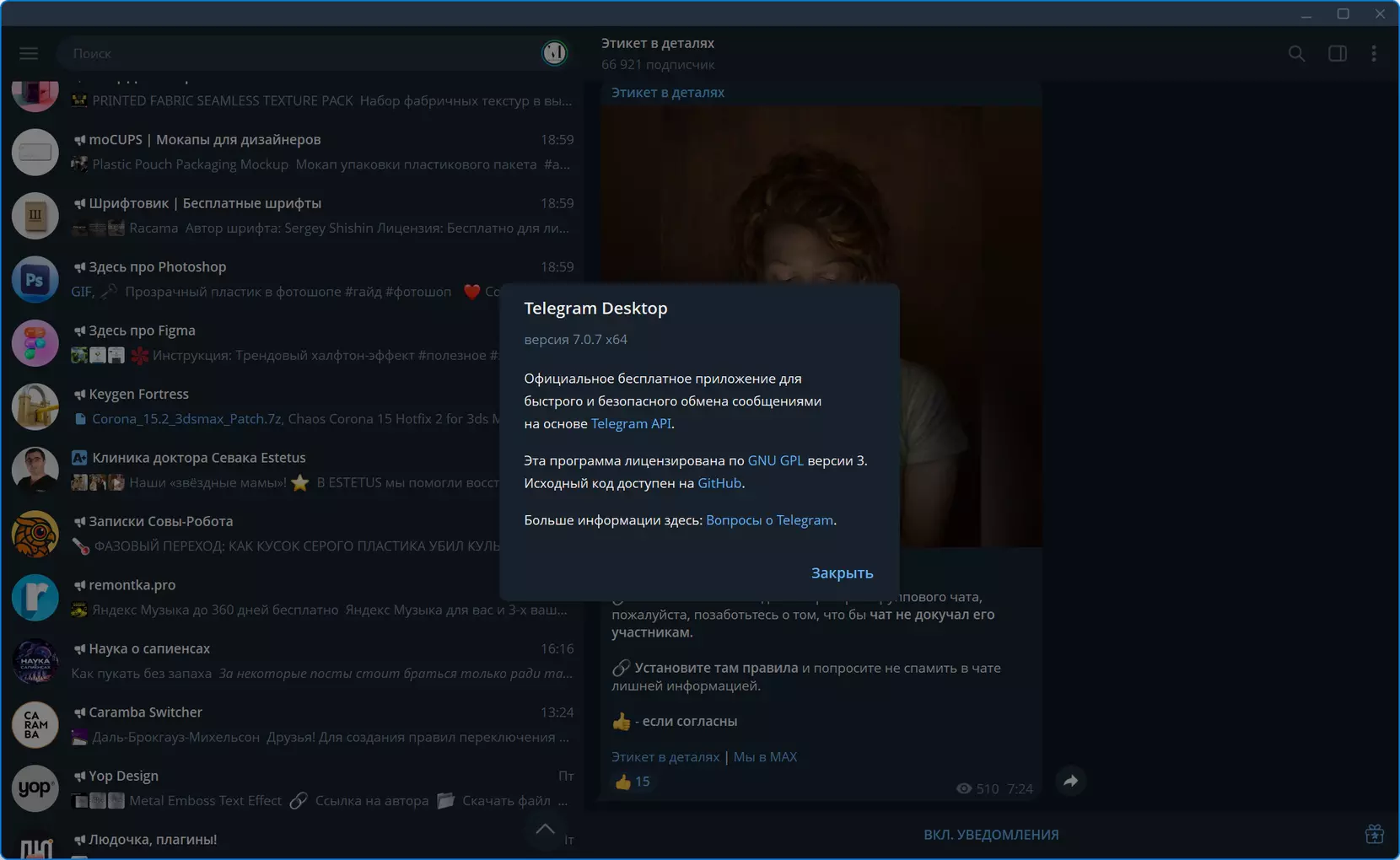Open the moCUPS | Мокапы для дизайнеров chat
This screenshot has height=860, width=1400.
(x=293, y=152)
